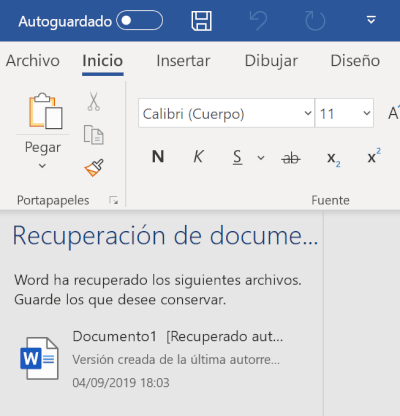Screen dimensions: 400x416
Task: Switch to the Insertar tab
Action: 183,61
